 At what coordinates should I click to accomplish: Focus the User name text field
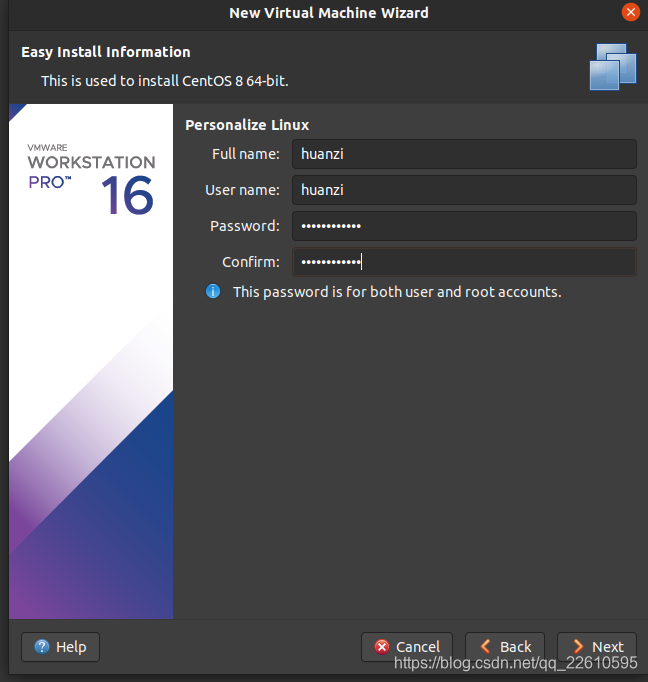tap(464, 190)
